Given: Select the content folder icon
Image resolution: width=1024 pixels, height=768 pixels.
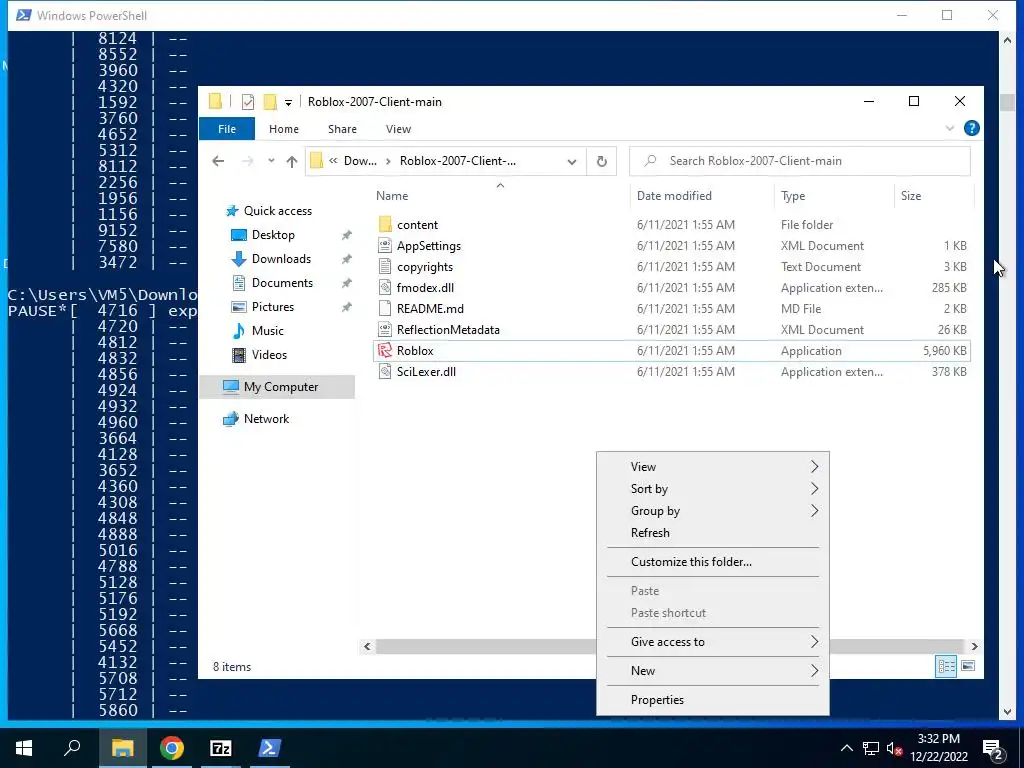Looking at the screenshot, I should coord(385,225).
